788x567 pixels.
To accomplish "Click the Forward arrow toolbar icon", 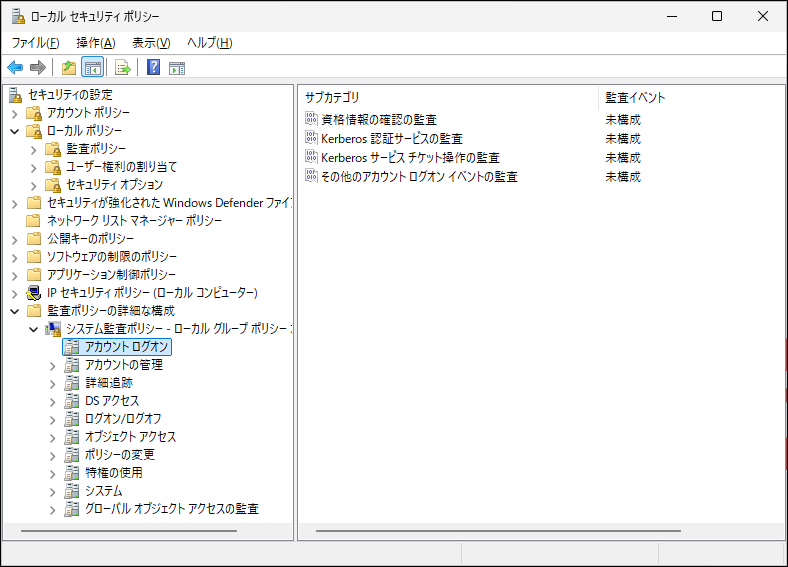I will tap(38, 67).
